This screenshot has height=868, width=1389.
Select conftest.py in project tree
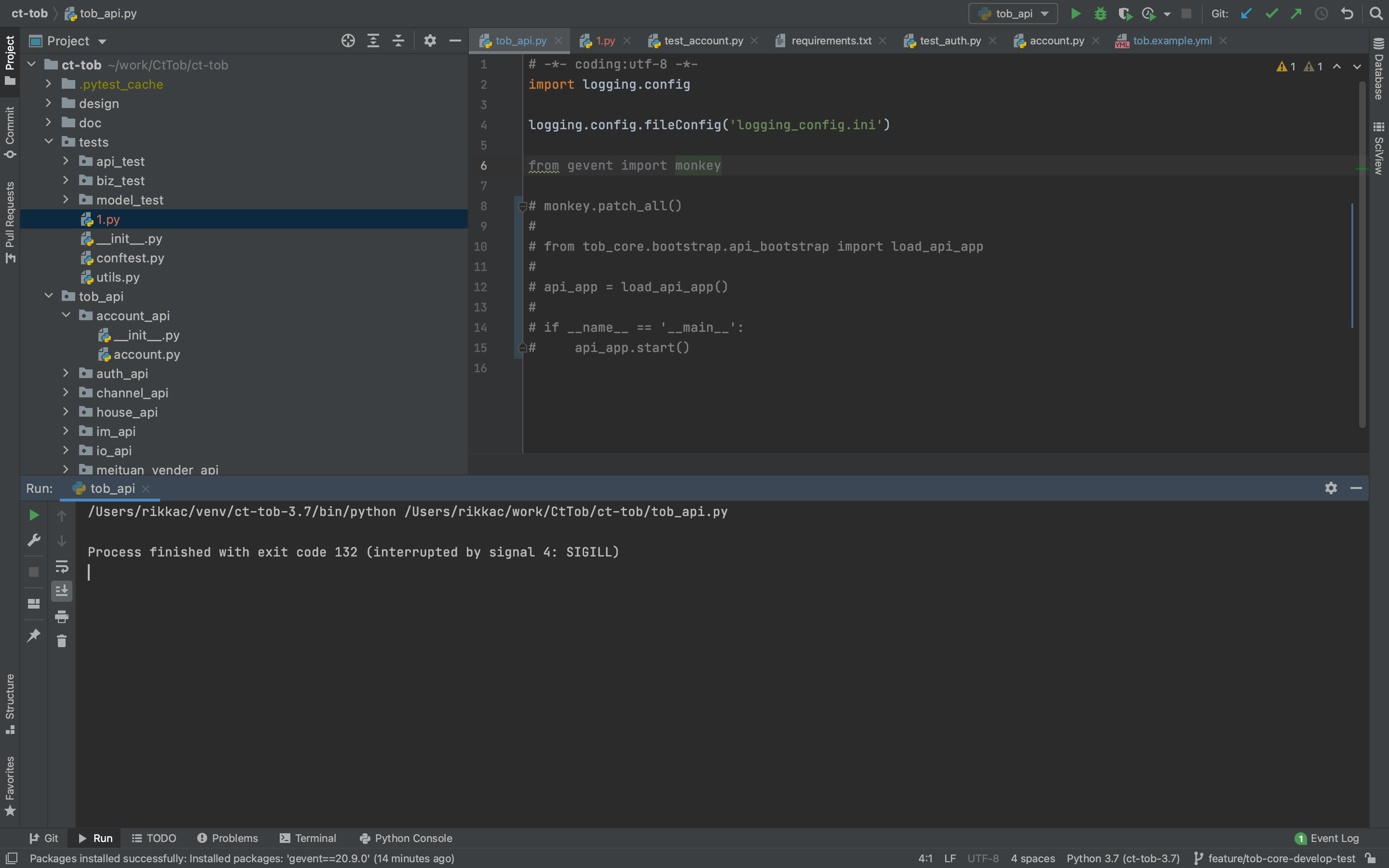(130, 258)
